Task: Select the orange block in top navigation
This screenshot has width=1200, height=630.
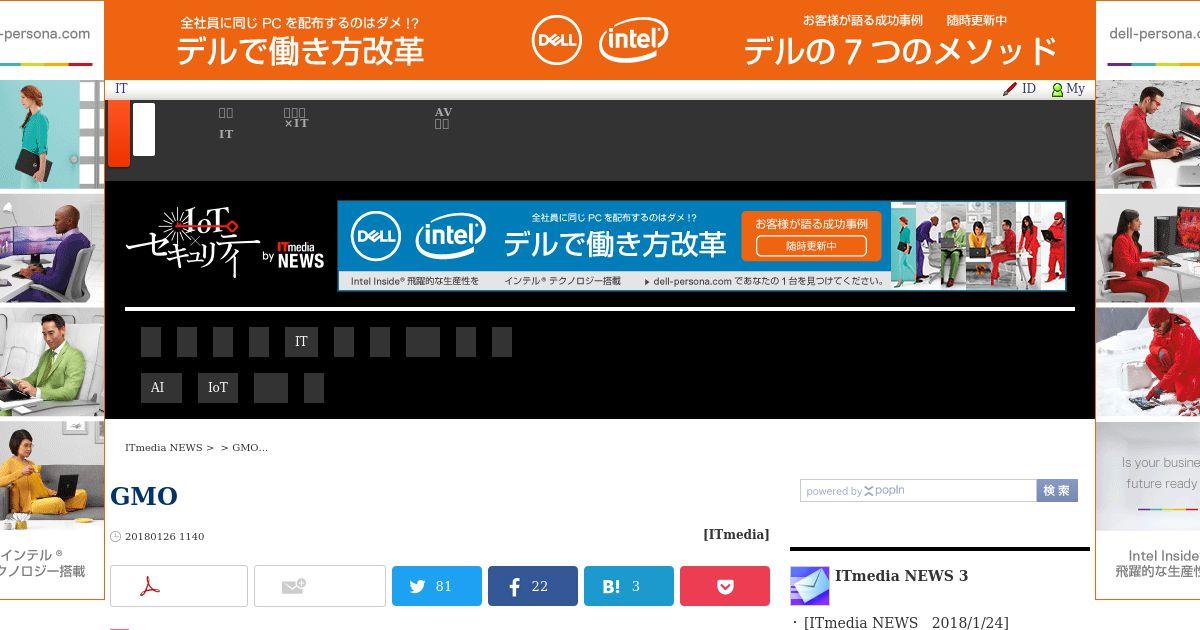Action: tap(119, 134)
